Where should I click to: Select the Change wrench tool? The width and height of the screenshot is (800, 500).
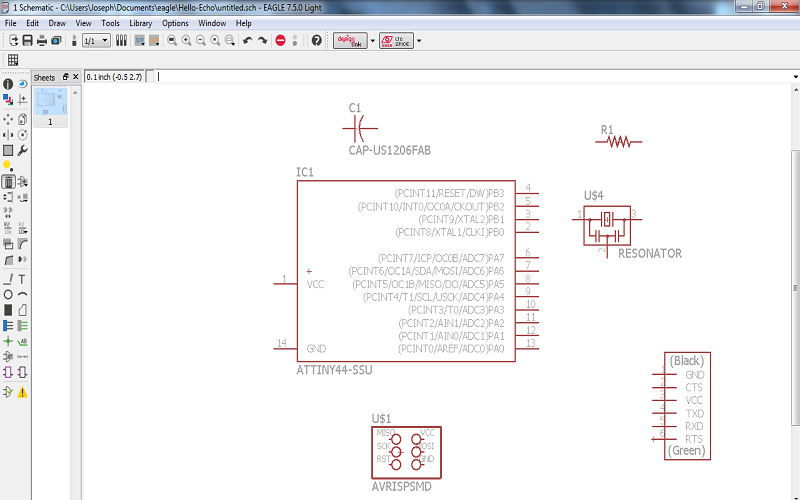22,151
